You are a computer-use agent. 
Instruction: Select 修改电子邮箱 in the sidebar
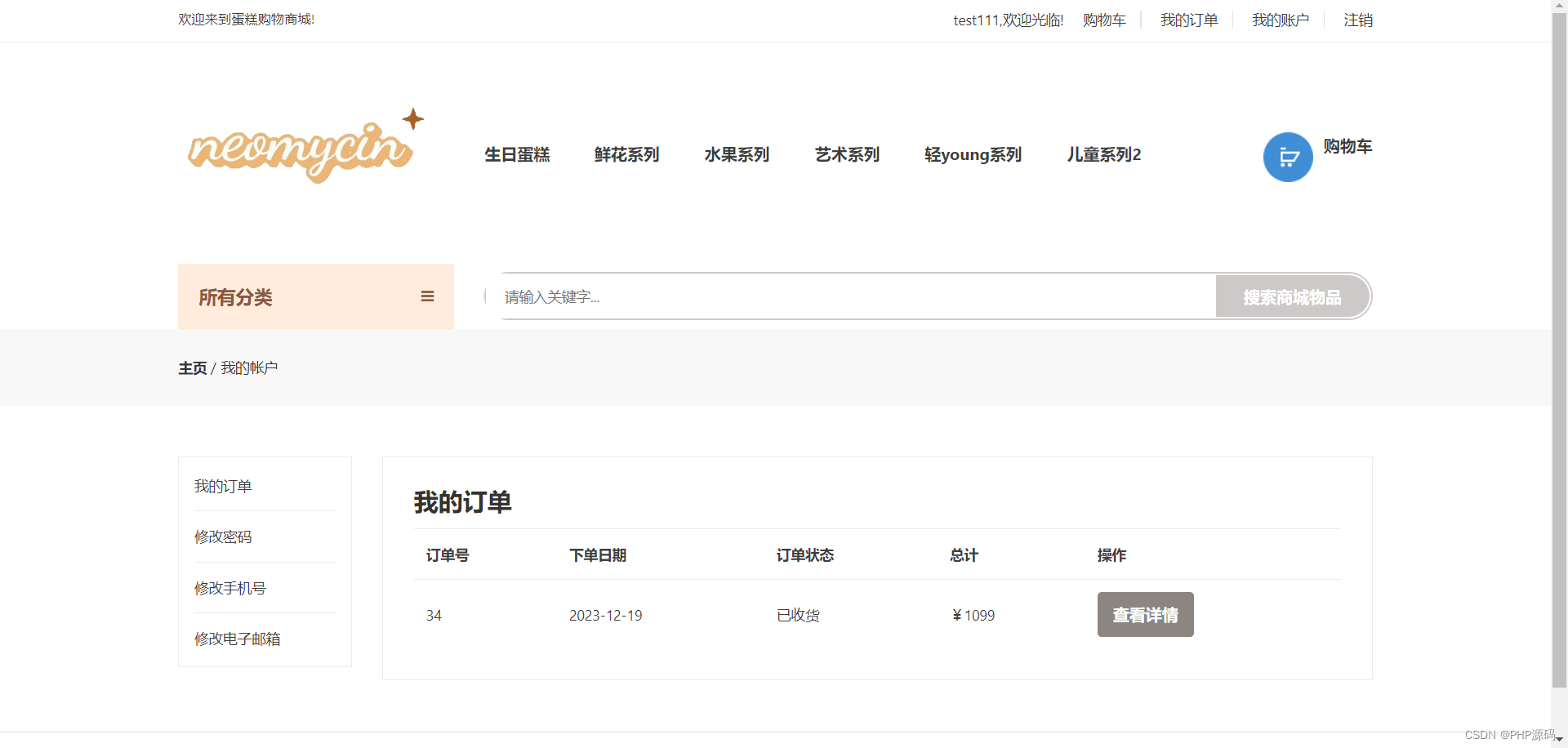coord(238,639)
